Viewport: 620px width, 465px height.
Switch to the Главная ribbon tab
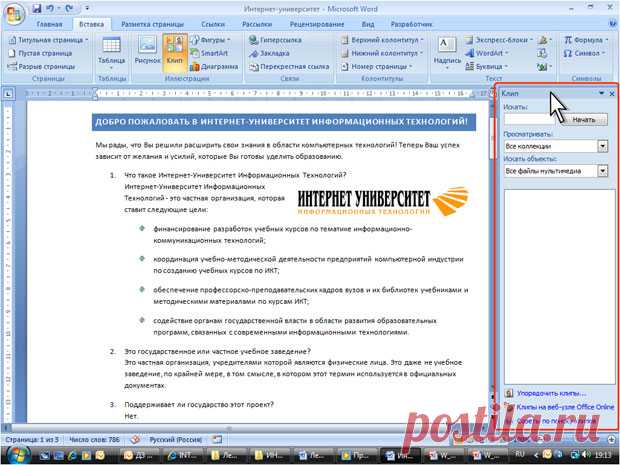[x=49, y=25]
